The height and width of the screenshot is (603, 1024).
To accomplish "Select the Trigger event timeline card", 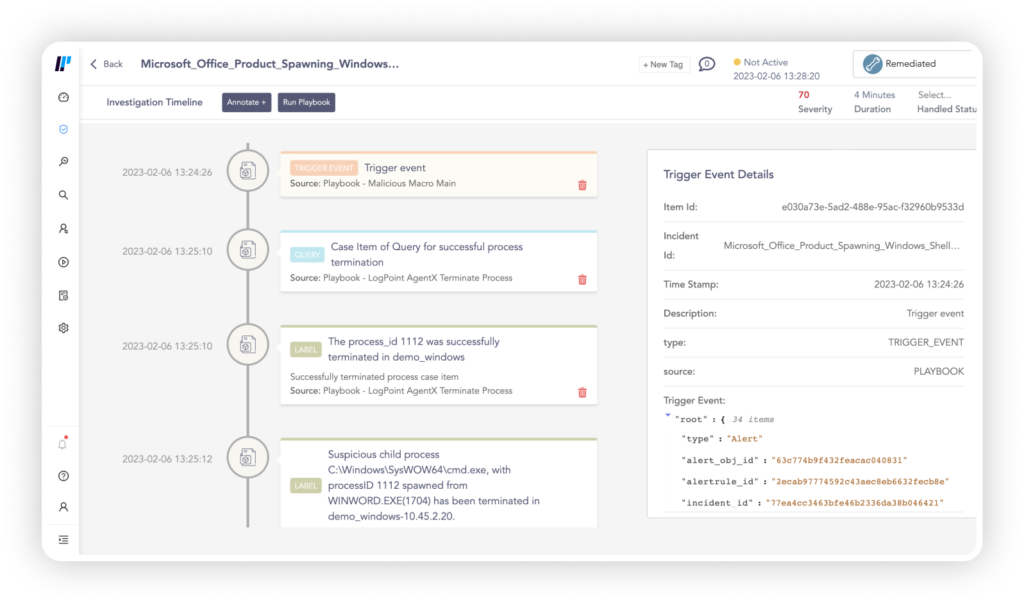I will tap(439, 174).
